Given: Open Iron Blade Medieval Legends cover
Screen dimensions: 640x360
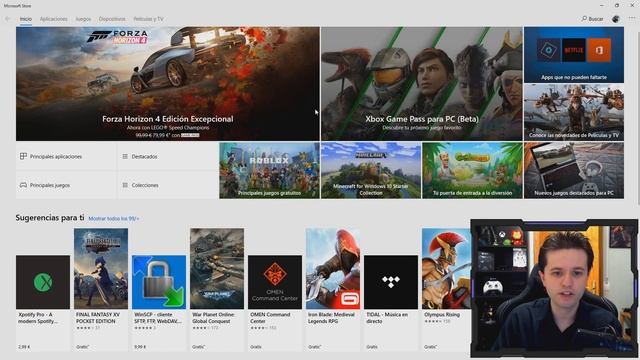Looking at the screenshot, I should (x=333, y=269).
